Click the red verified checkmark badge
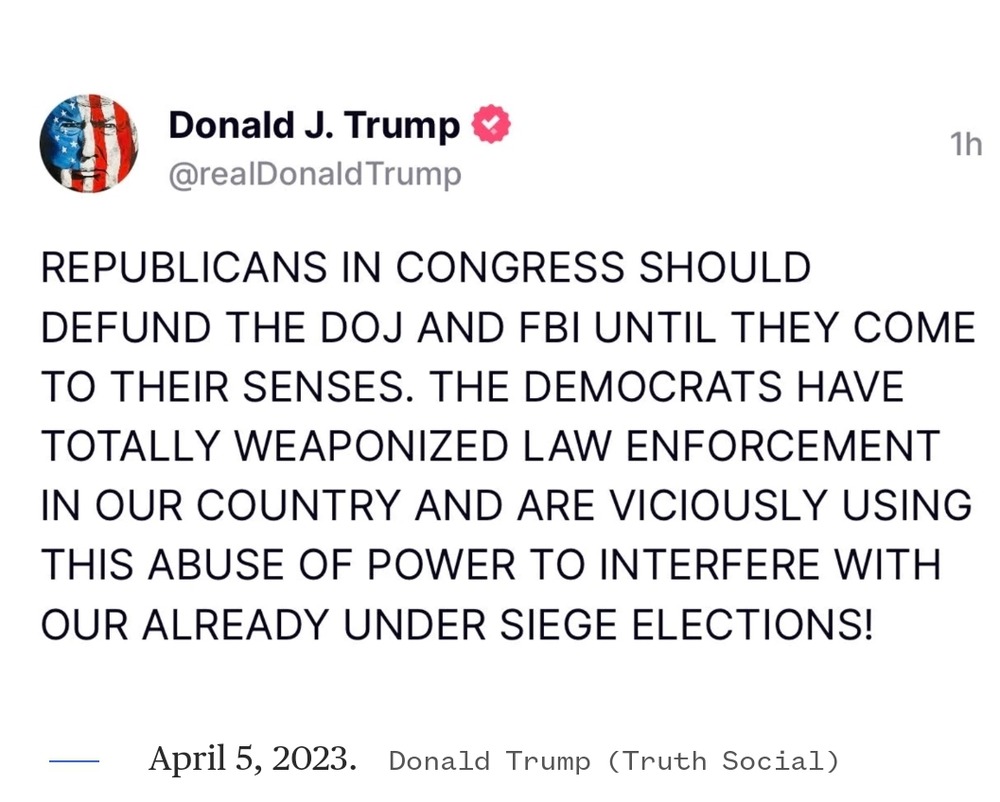This screenshot has height=802, width=1000. coord(491,125)
